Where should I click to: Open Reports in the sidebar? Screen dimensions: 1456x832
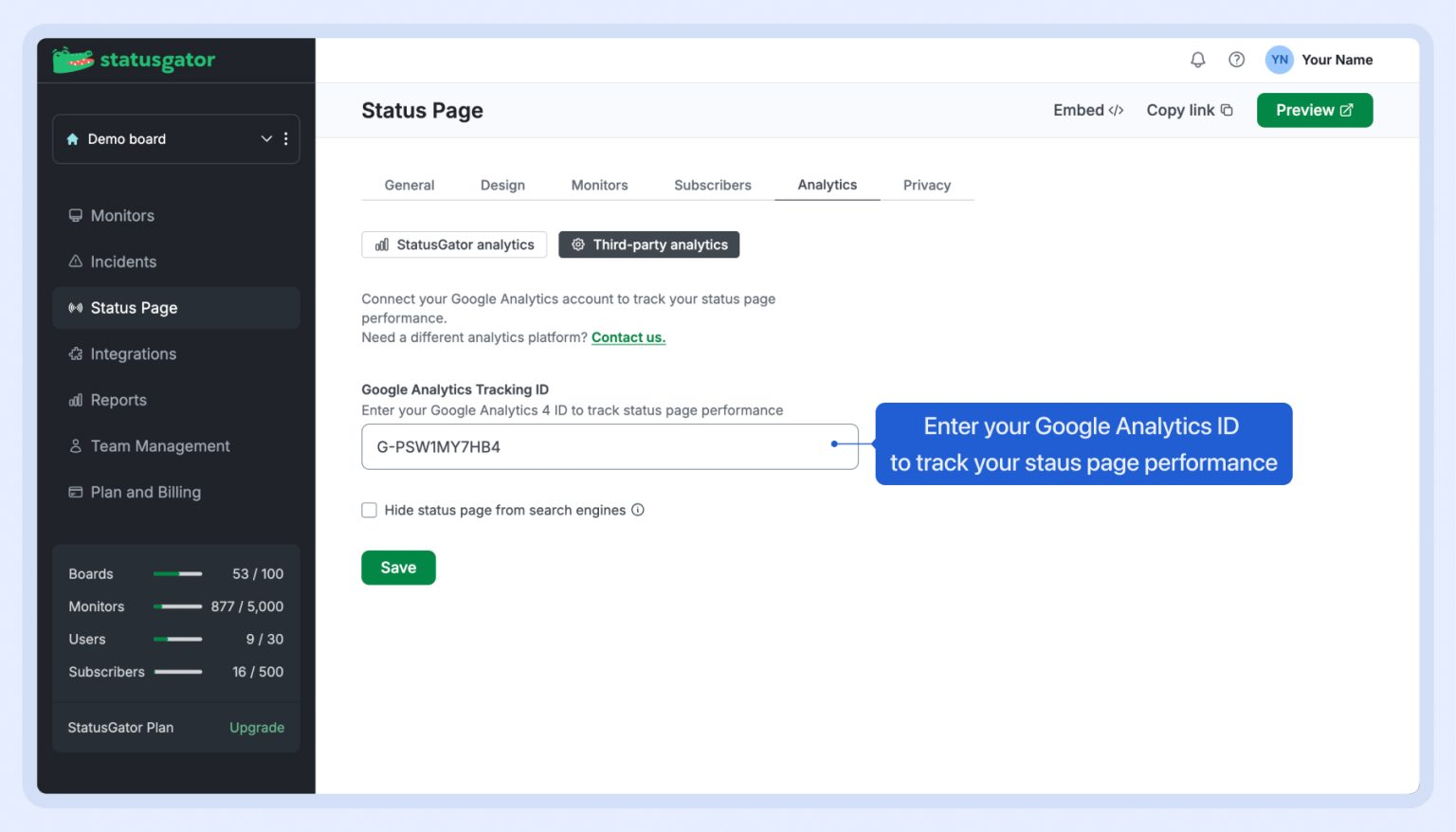click(x=176, y=400)
